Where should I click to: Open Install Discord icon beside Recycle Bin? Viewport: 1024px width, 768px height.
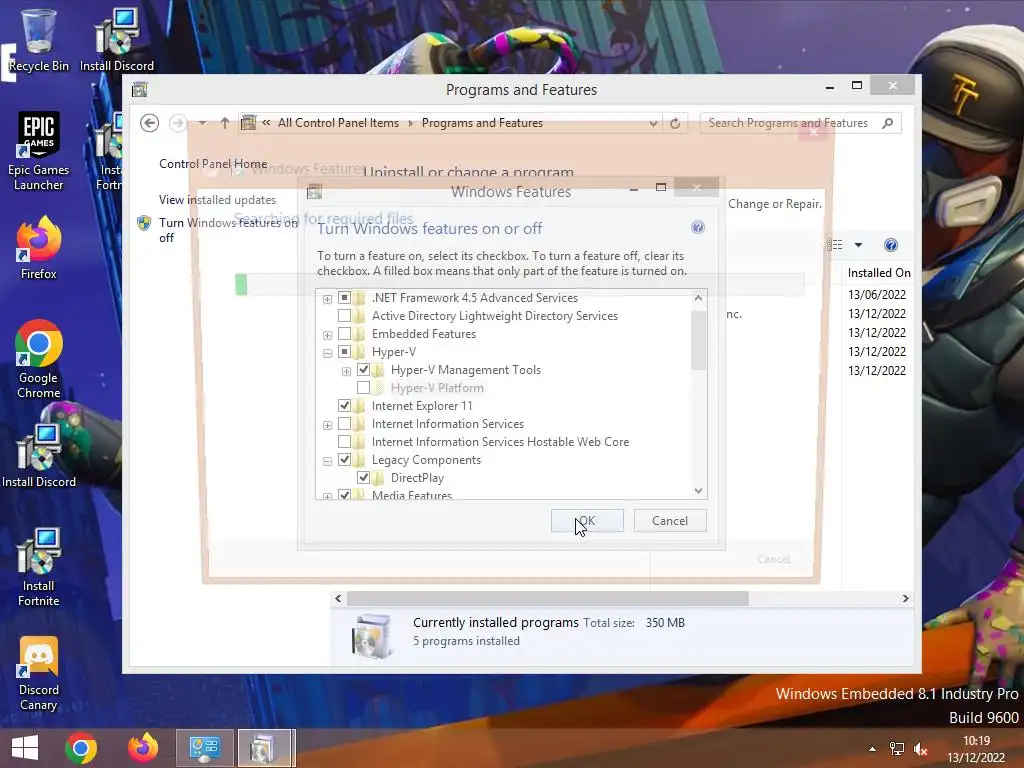point(117,39)
